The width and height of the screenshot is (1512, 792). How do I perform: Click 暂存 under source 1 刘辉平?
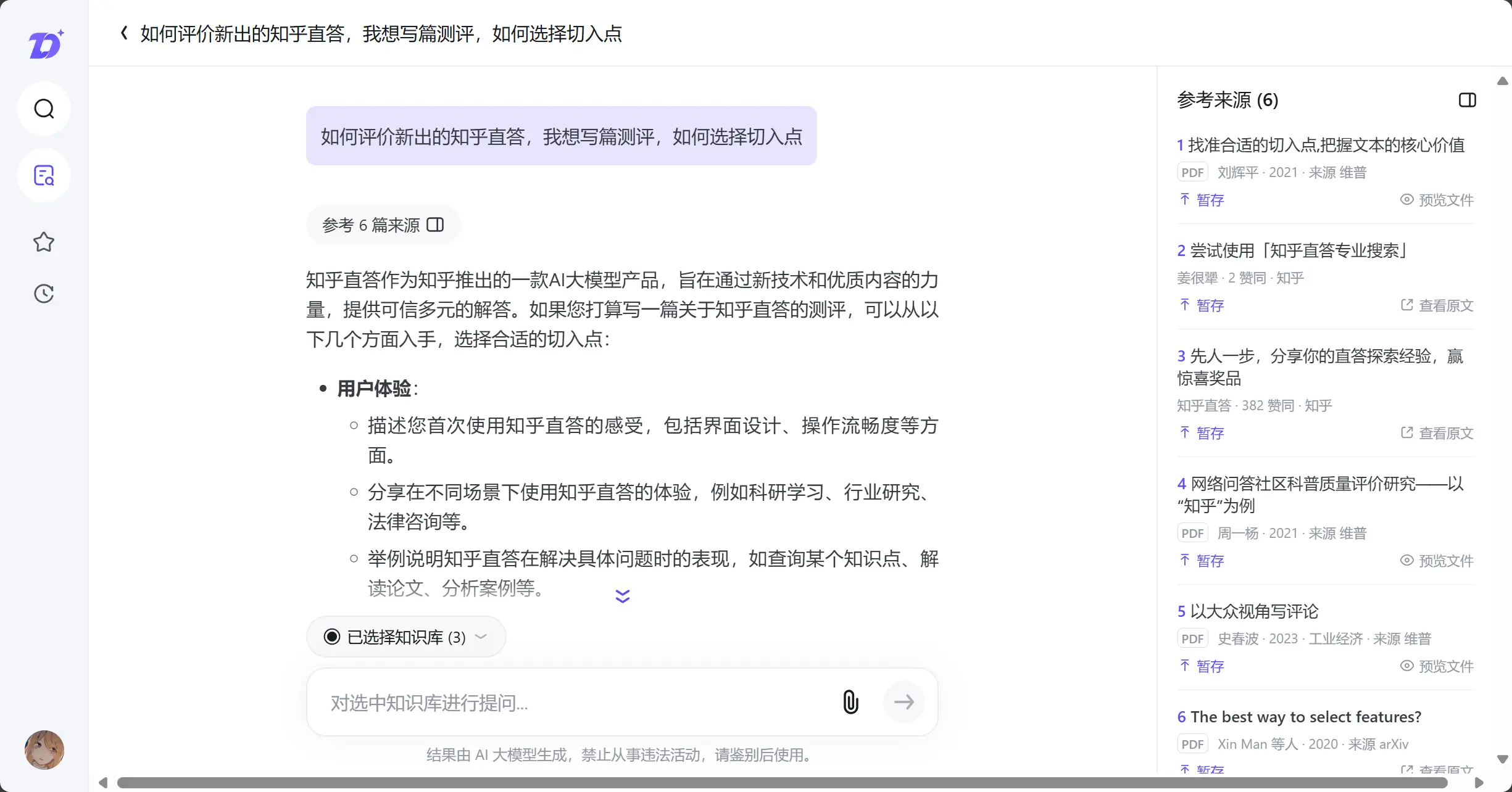pyautogui.click(x=1202, y=200)
